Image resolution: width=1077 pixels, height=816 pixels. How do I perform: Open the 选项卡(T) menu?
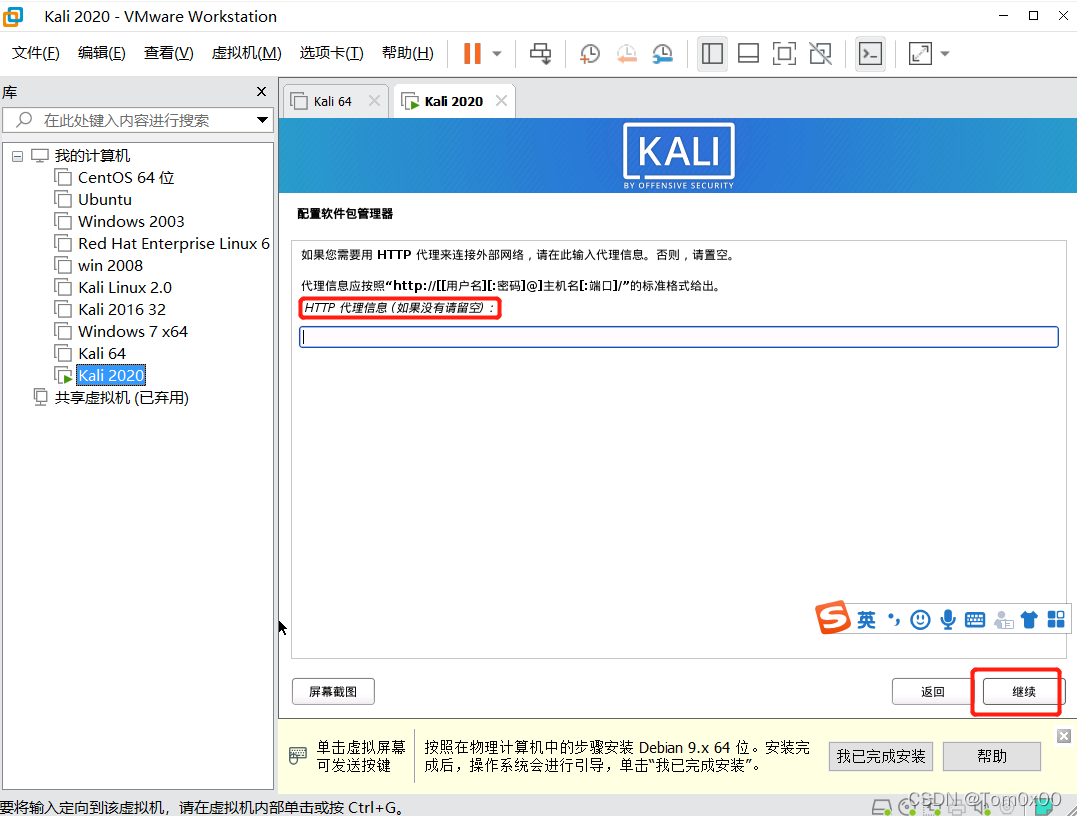click(x=331, y=53)
